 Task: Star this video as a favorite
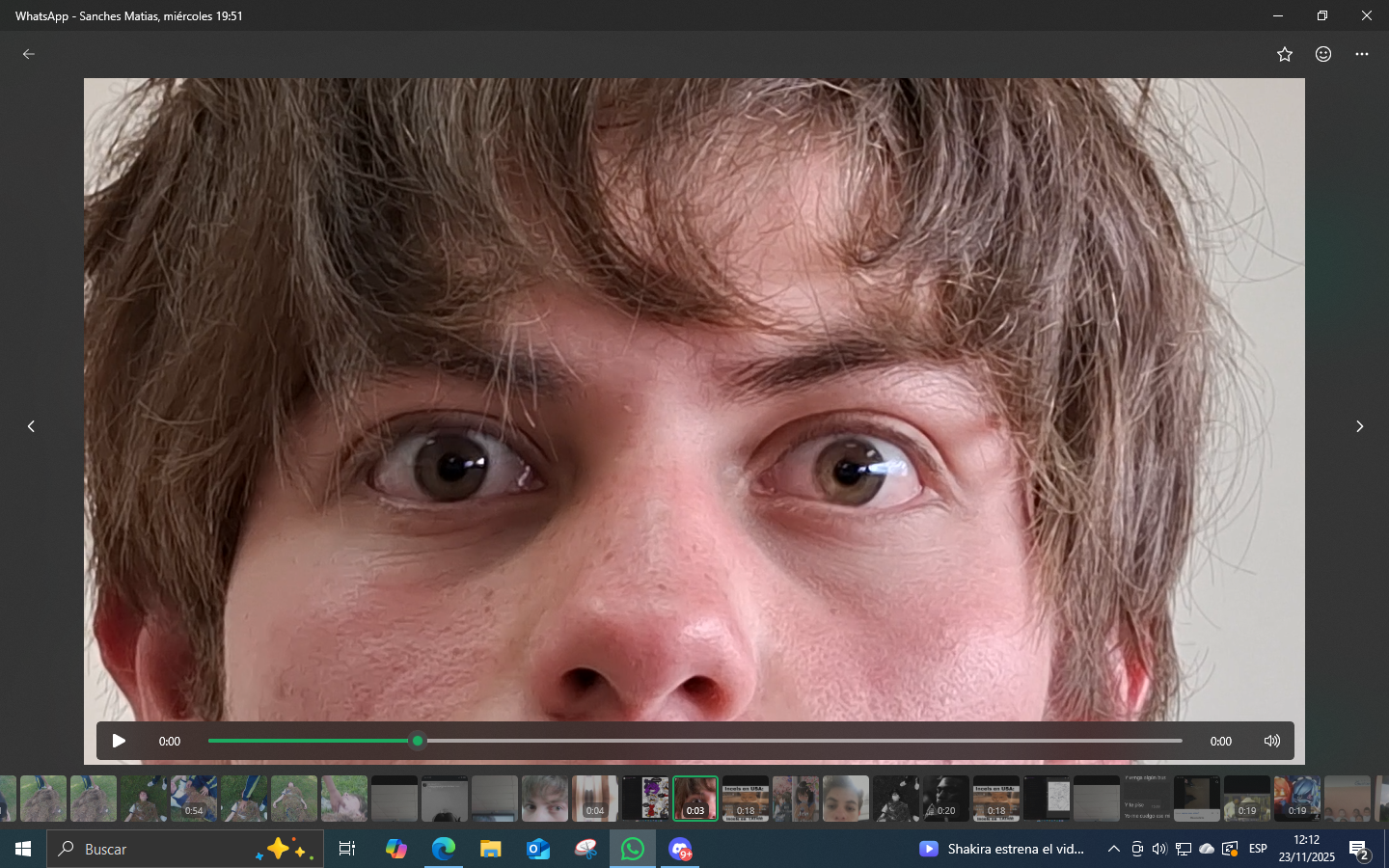click(x=1285, y=54)
